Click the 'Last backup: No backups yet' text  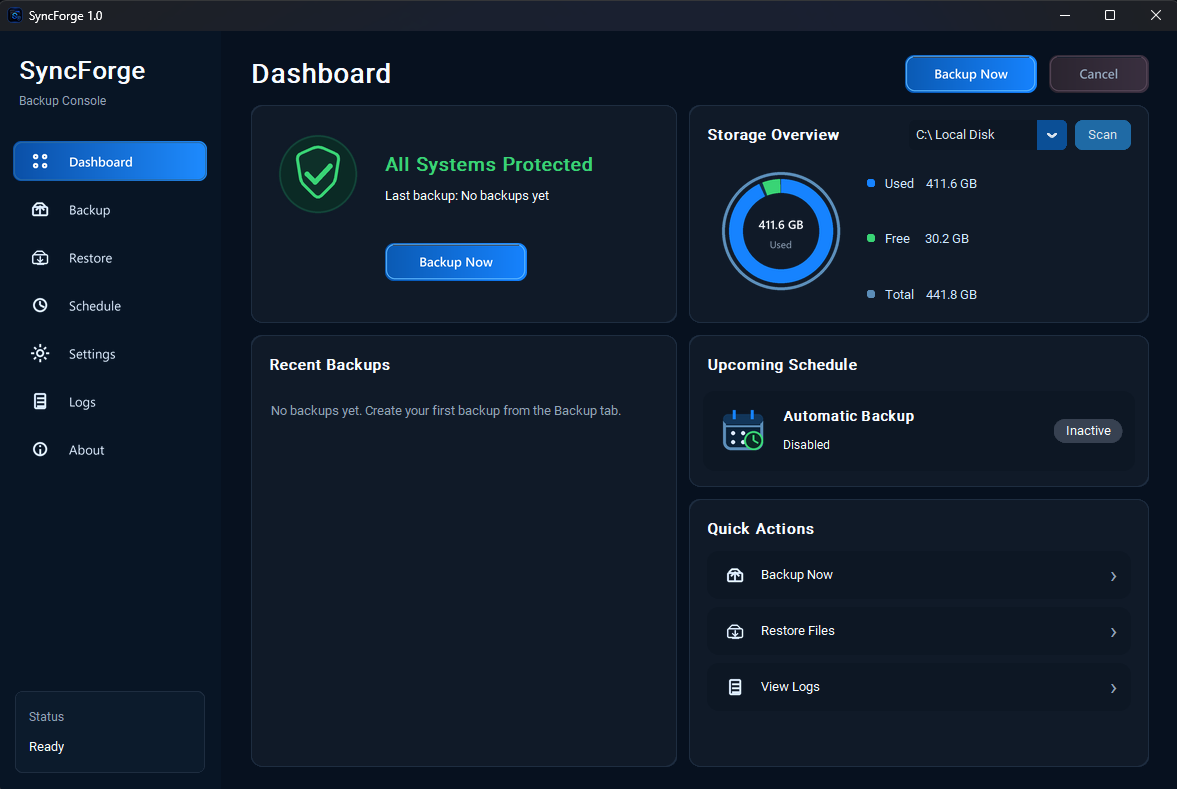point(467,195)
